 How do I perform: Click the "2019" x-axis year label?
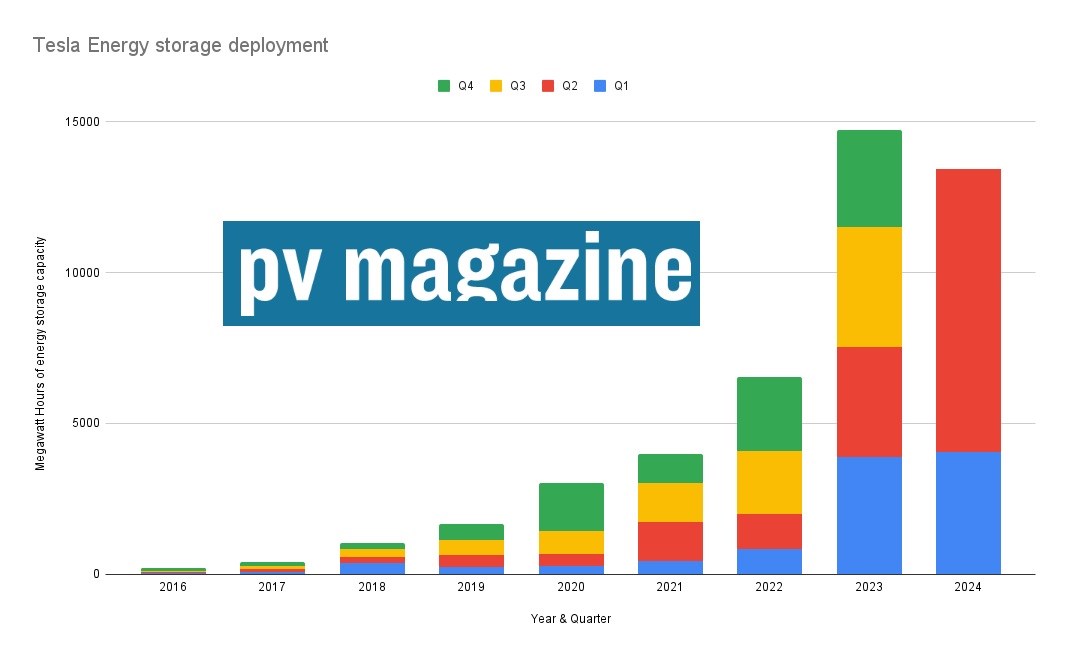(471, 587)
